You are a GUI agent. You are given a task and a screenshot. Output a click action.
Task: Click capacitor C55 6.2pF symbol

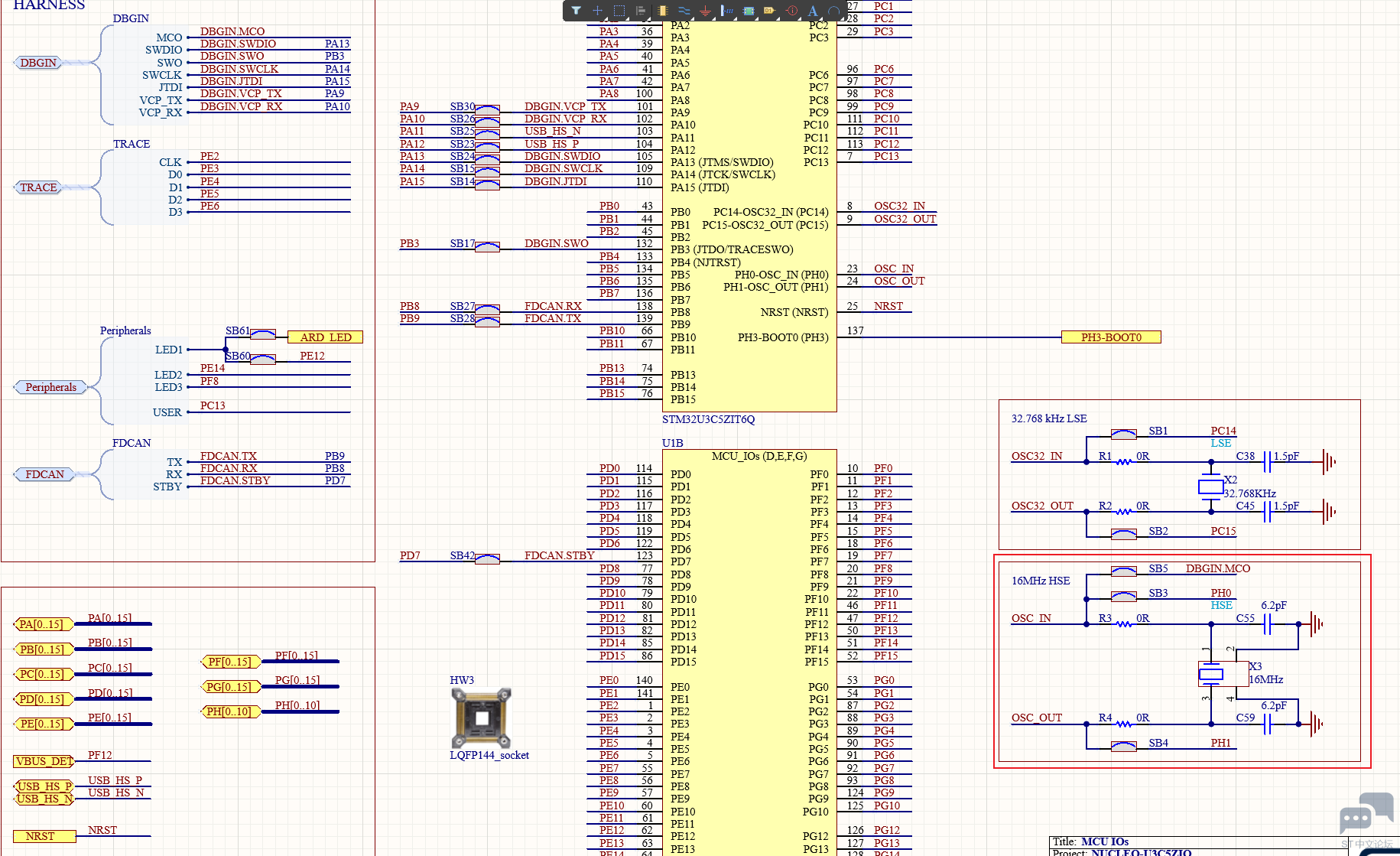[1267, 624]
